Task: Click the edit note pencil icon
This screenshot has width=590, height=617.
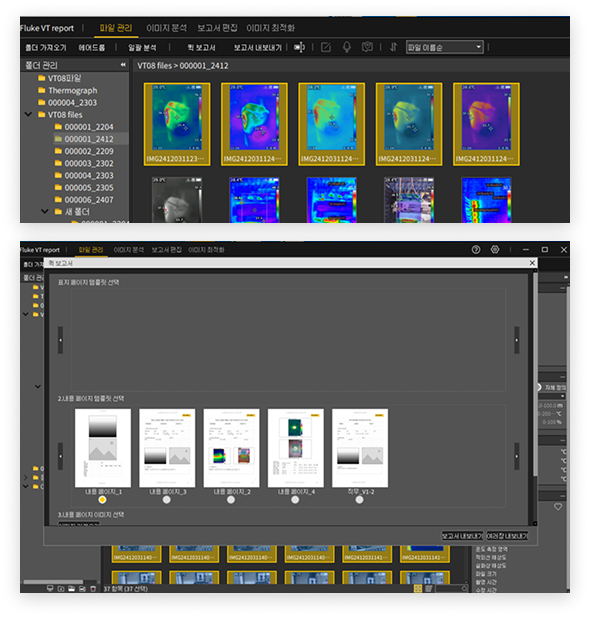Action: click(326, 48)
